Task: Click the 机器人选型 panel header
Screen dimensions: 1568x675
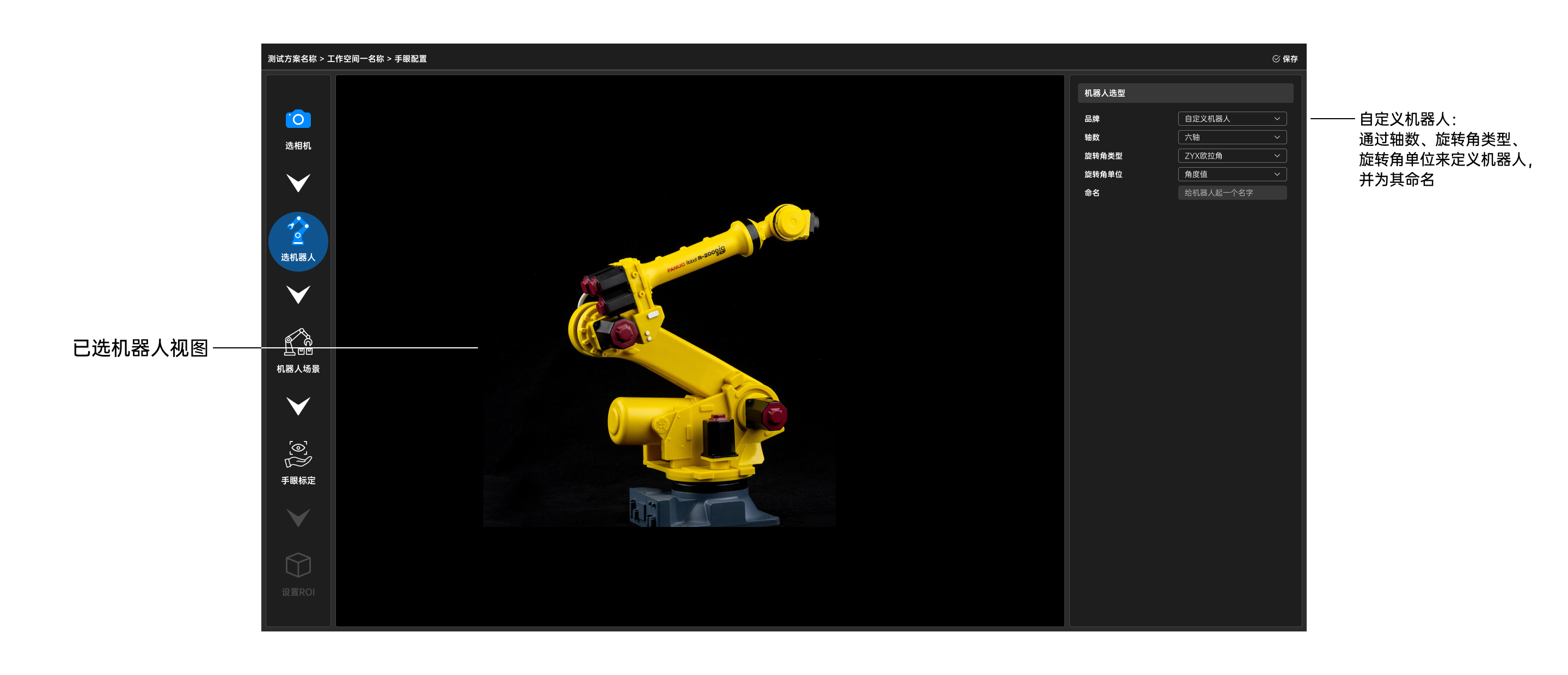Action: pyautogui.click(x=1185, y=93)
